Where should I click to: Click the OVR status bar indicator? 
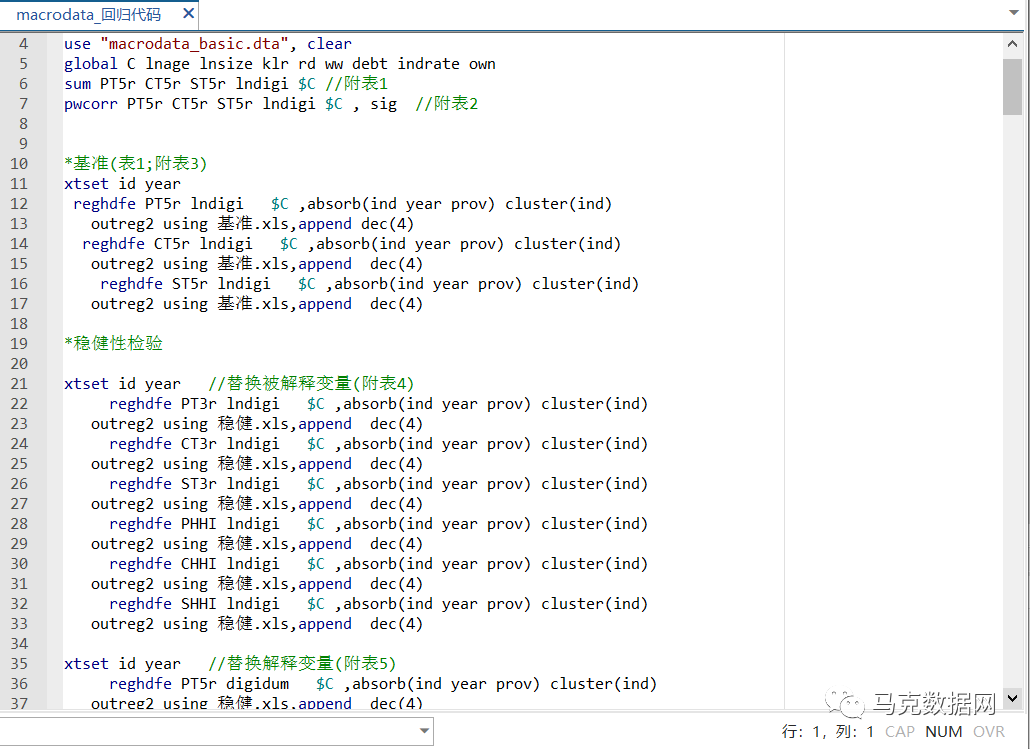989,731
